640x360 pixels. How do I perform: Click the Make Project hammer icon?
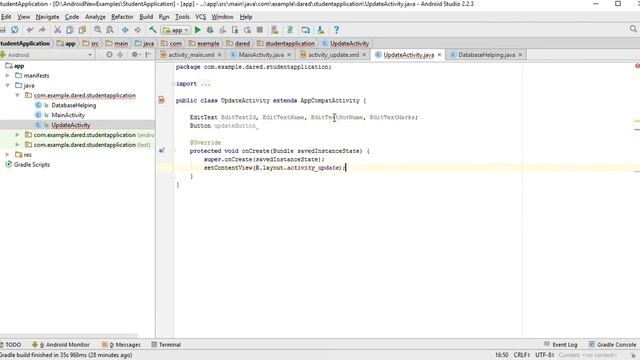[x=153, y=30]
